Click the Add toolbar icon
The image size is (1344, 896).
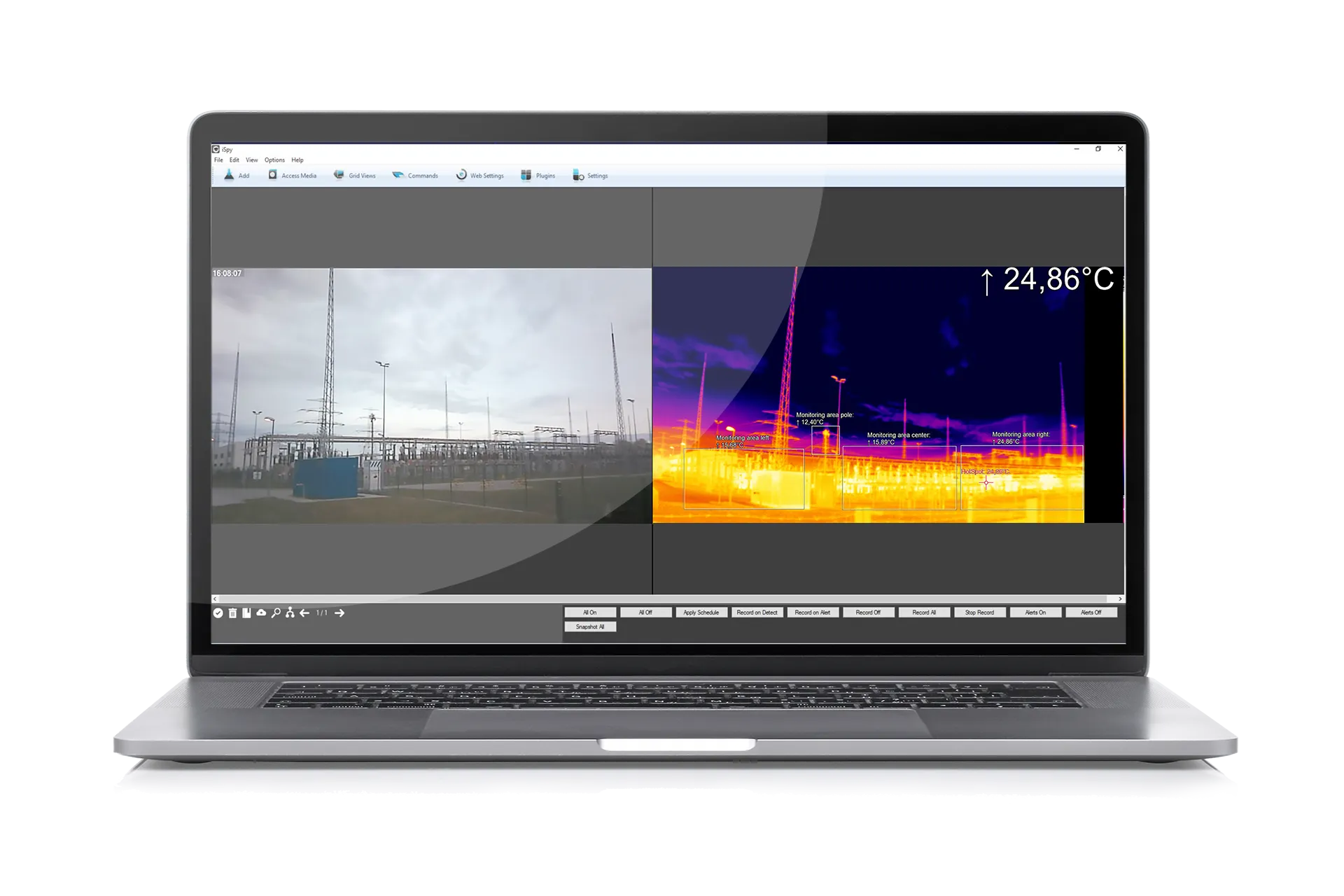pyautogui.click(x=230, y=175)
